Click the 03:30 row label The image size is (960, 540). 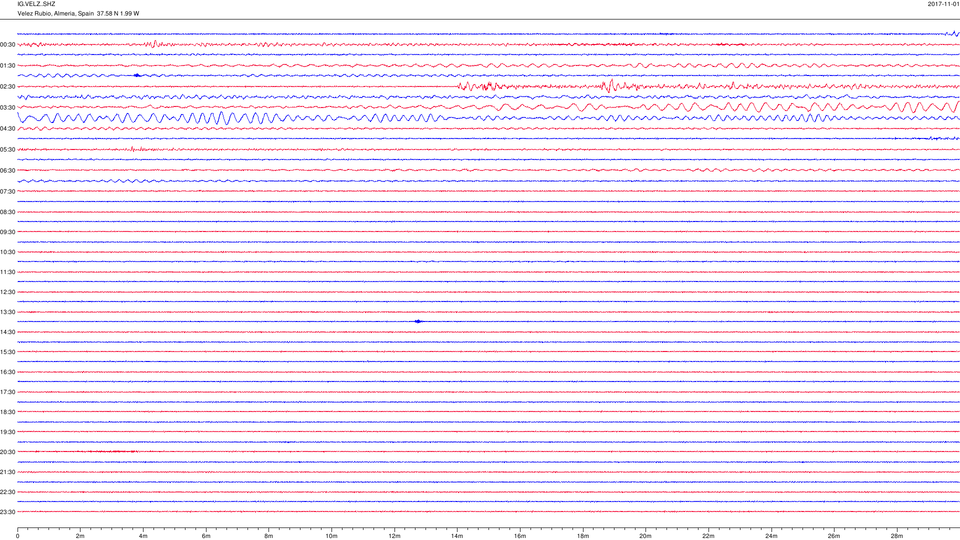8,108
